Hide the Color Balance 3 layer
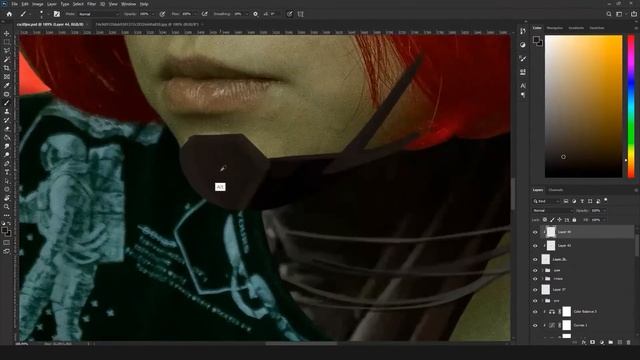The height and width of the screenshot is (360, 640). [x=535, y=312]
